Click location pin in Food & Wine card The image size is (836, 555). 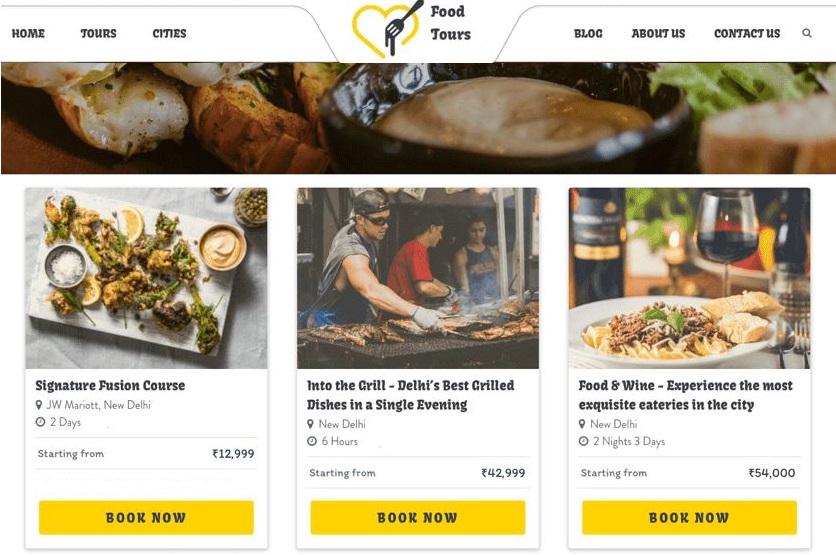pyautogui.click(x=583, y=424)
